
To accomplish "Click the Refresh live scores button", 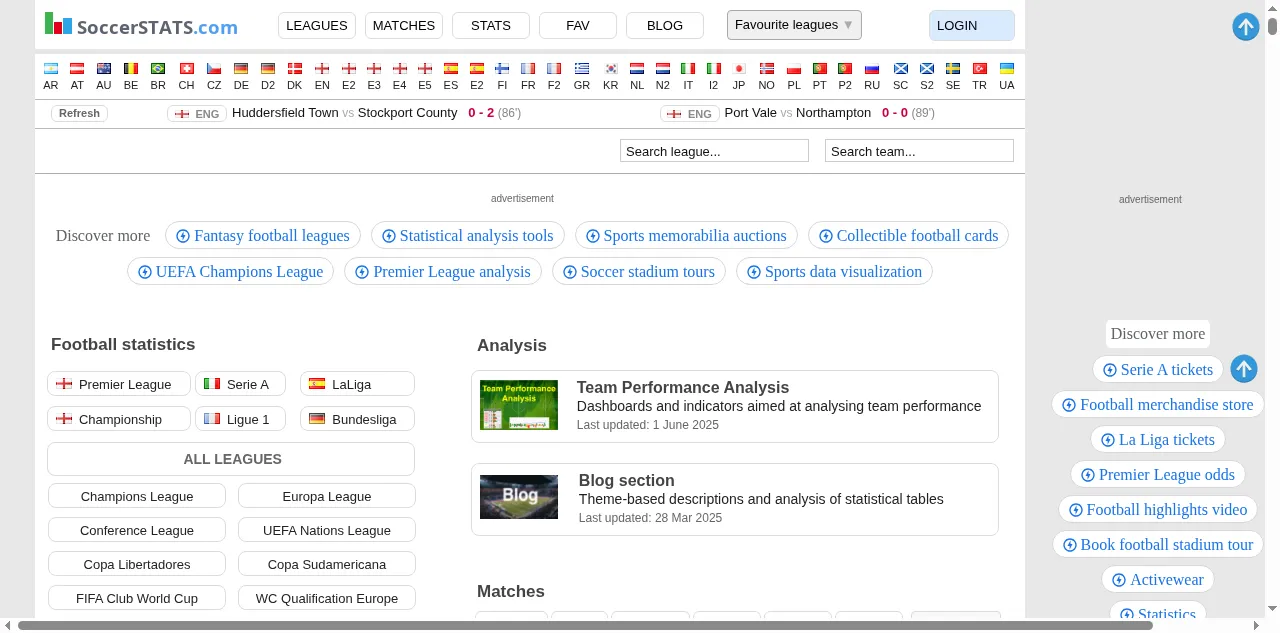I will pyautogui.click(x=79, y=114).
